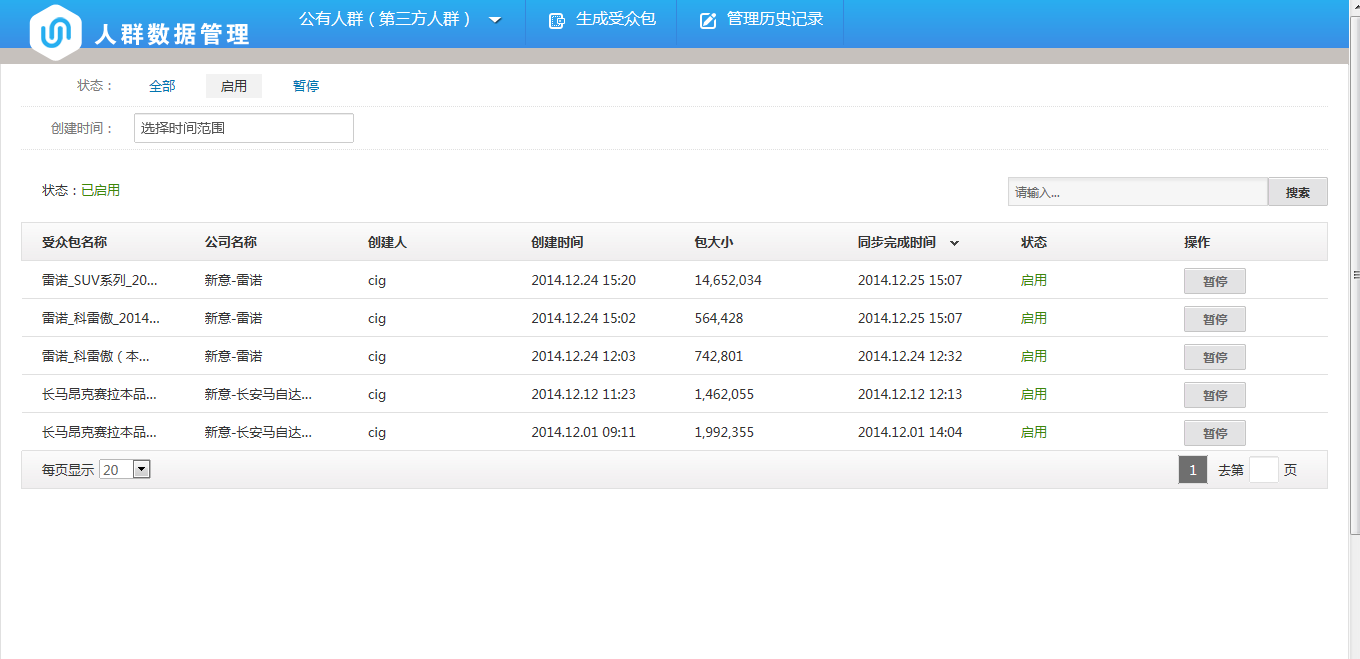Image resolution: width=1360 pixels, height=659 pixels.
Task: Focus the 请输入 search box
Action: pos(1138,192)
